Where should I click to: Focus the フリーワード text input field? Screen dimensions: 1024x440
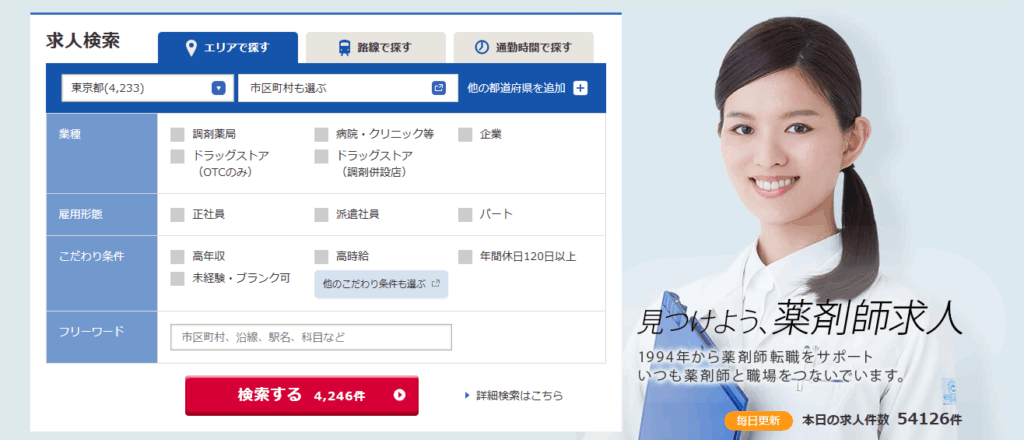(x=311, y=338)
